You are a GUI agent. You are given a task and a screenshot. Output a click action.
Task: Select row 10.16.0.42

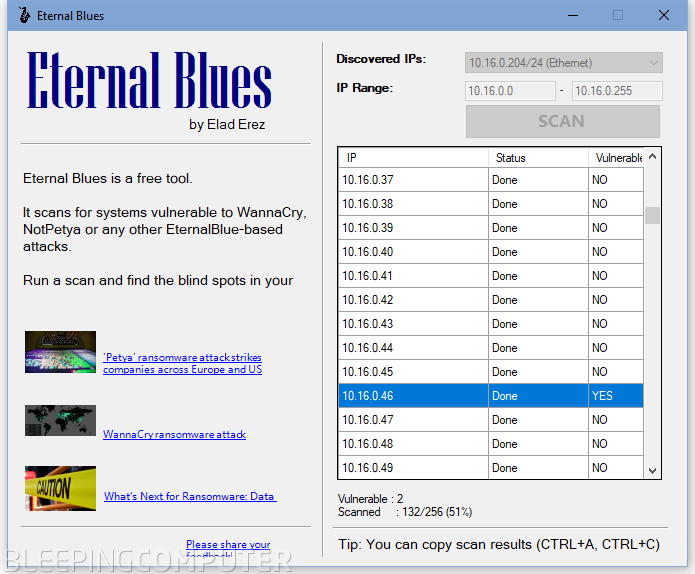coord(491,300)
